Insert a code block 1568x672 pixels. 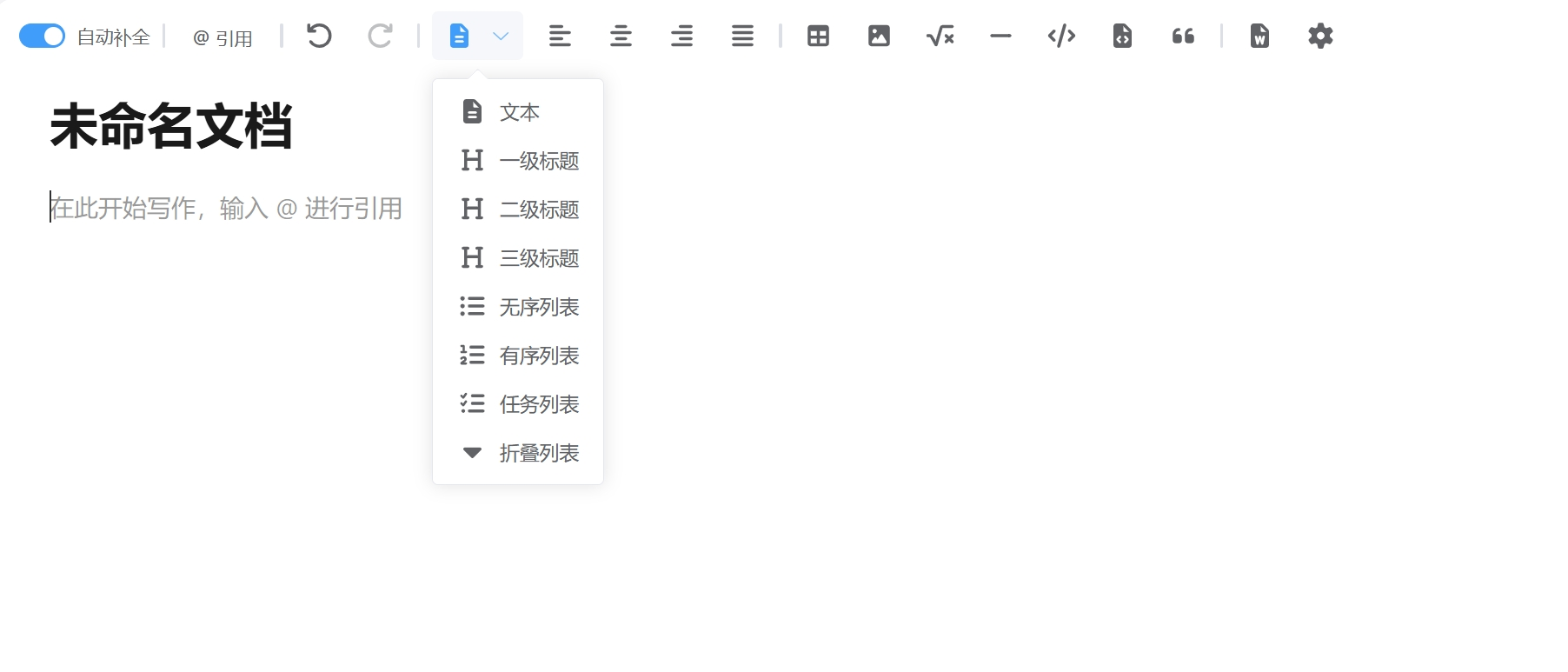coord(1061,36)
